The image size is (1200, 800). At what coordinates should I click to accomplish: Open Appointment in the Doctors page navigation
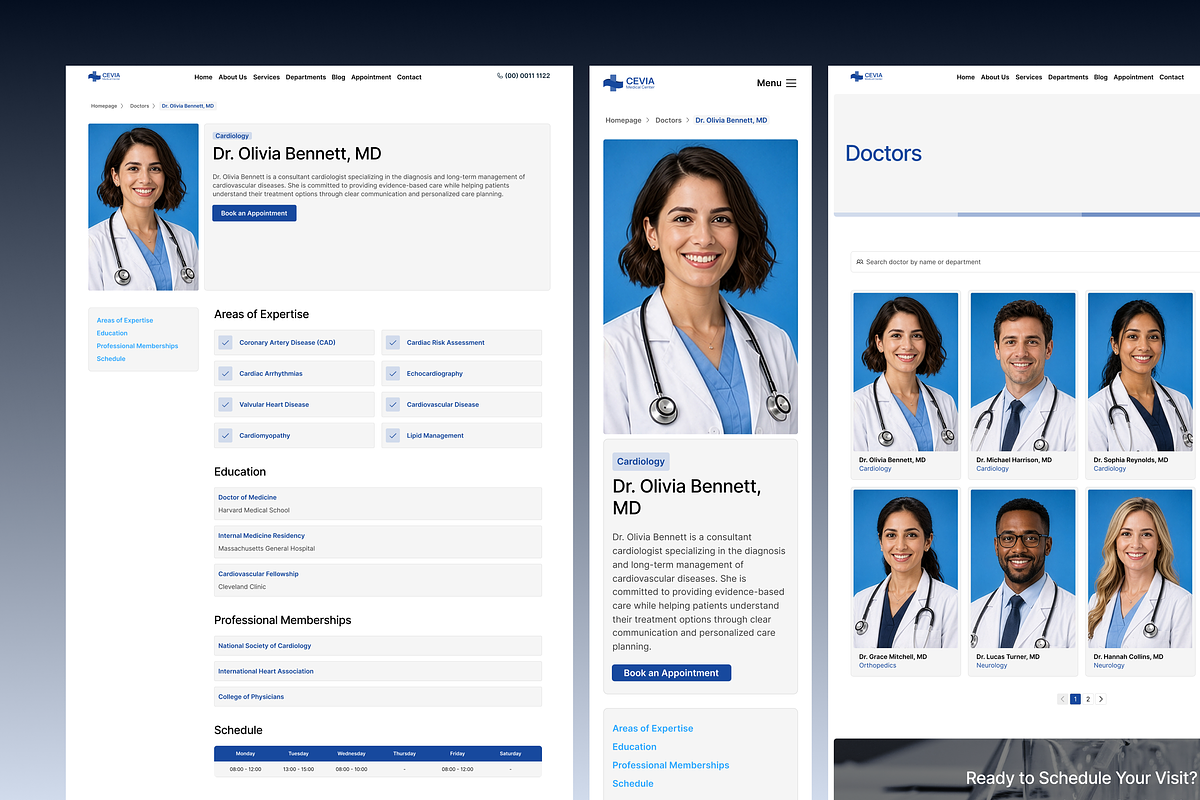click(1134, 77)
